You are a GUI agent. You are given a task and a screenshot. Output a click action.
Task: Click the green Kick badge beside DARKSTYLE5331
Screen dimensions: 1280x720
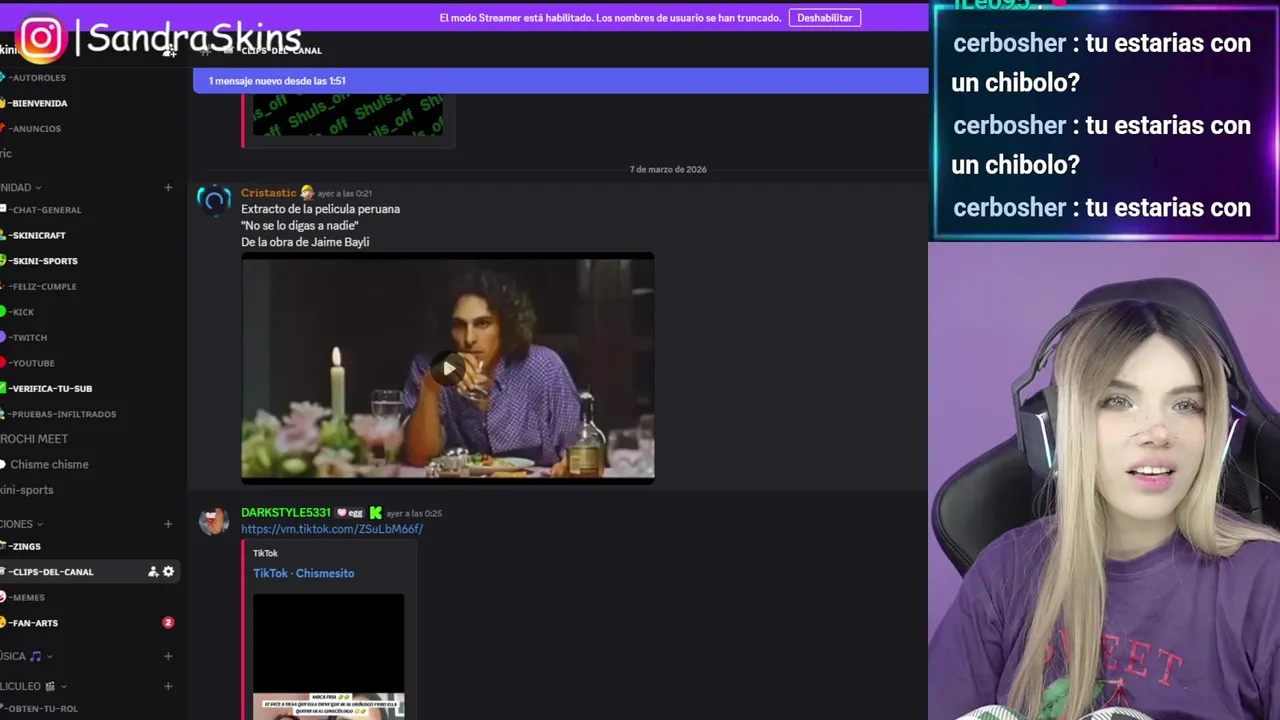(x=375, y=513)
